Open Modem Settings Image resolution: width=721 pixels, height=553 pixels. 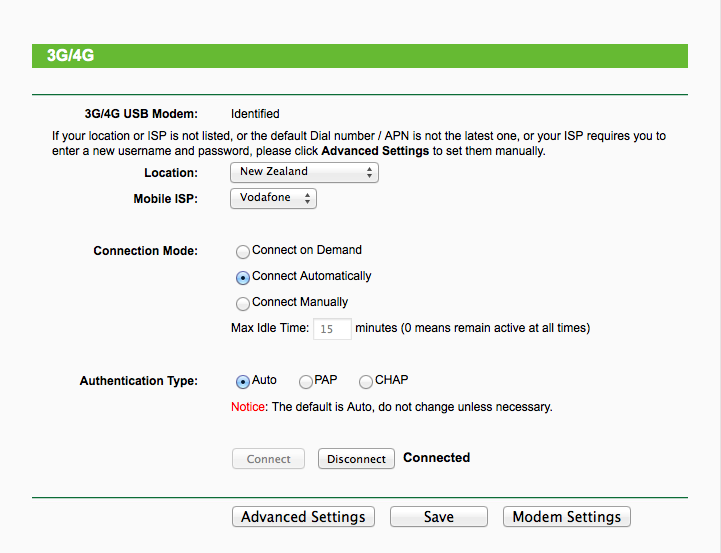pyautogui.click(x=566, y=517)
